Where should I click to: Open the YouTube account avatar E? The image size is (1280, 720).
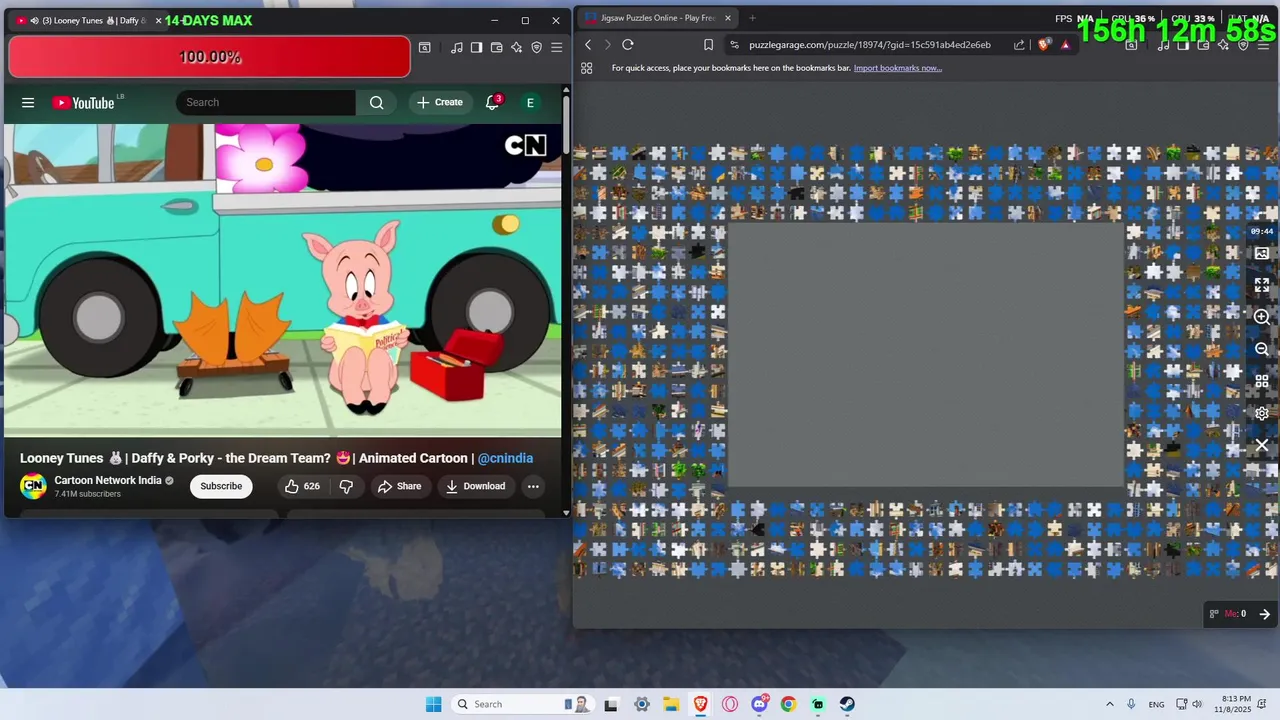click(530, 102)
